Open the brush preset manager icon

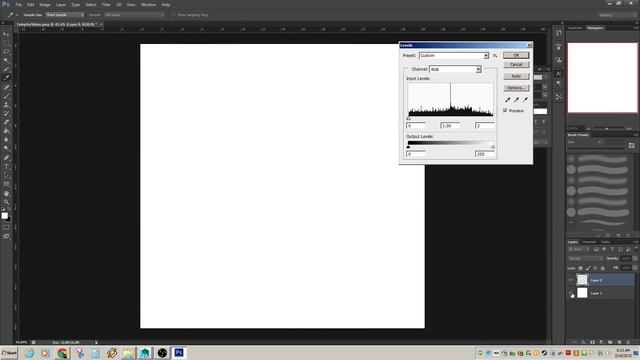[x=631, y=145]
